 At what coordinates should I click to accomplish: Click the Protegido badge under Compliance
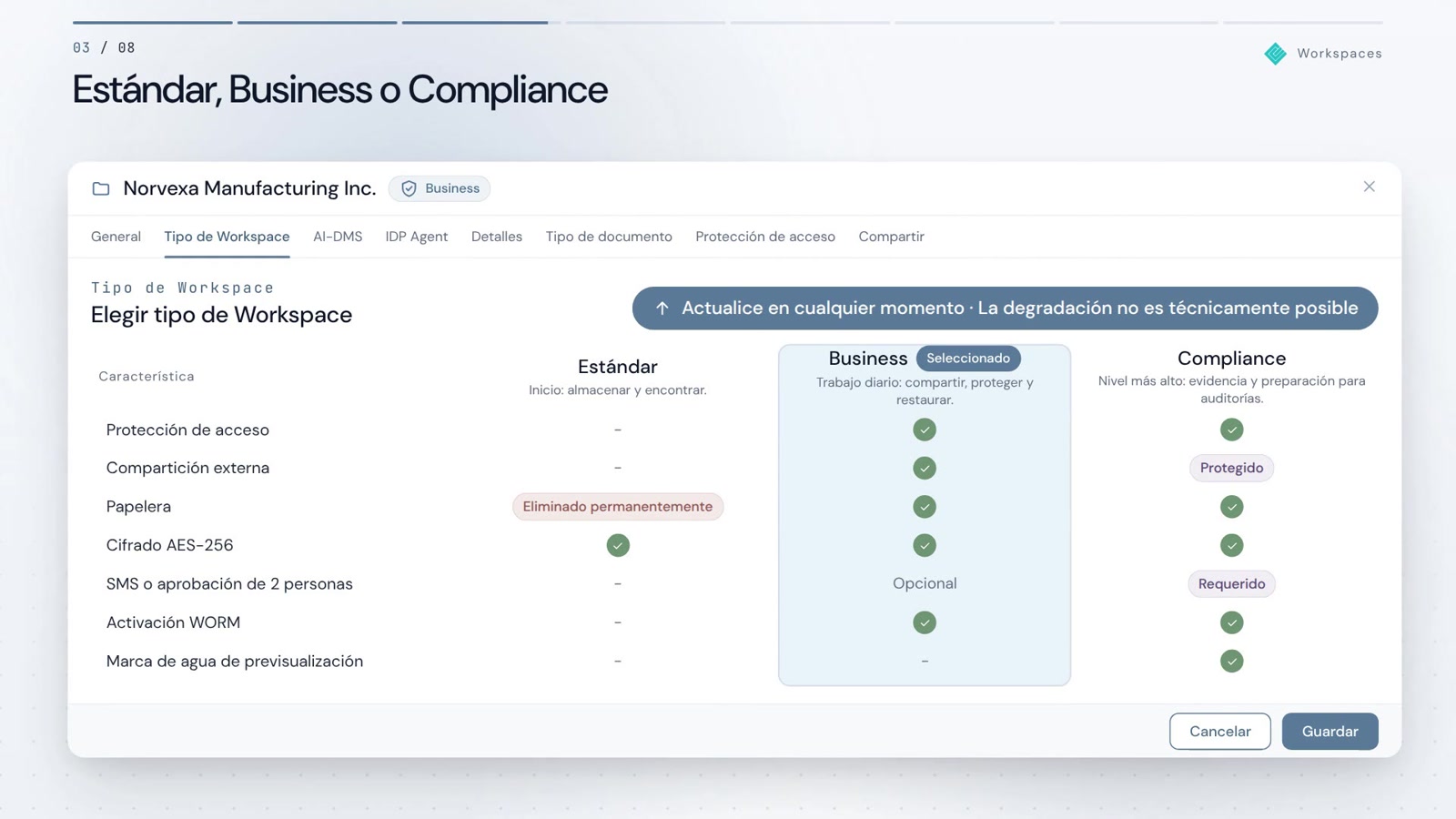coord(1231,468)
